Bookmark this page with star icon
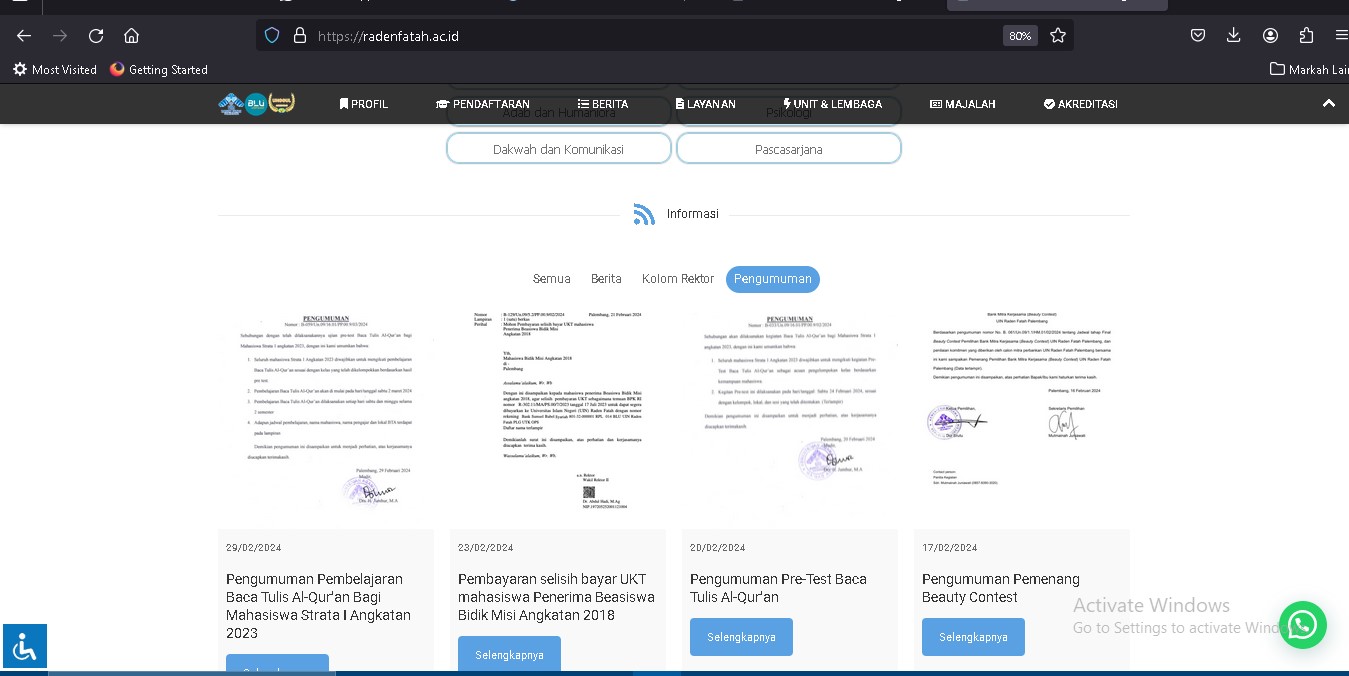 point(1058,36)
